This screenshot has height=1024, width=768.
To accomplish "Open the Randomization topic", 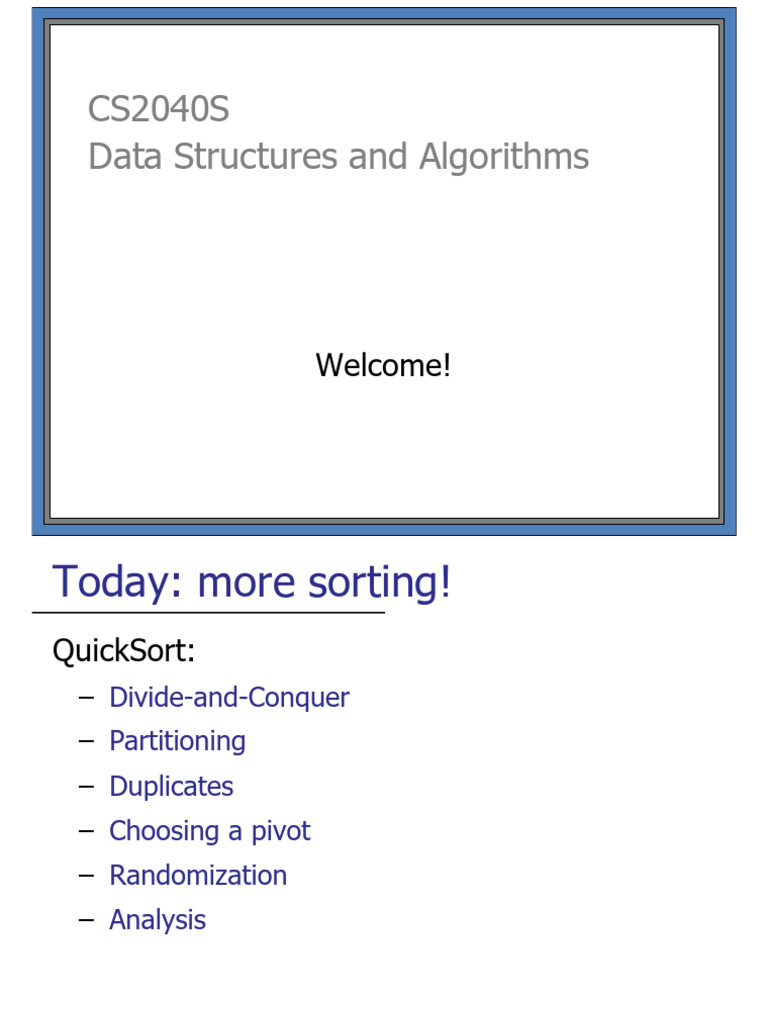I will tap(198, 875).
